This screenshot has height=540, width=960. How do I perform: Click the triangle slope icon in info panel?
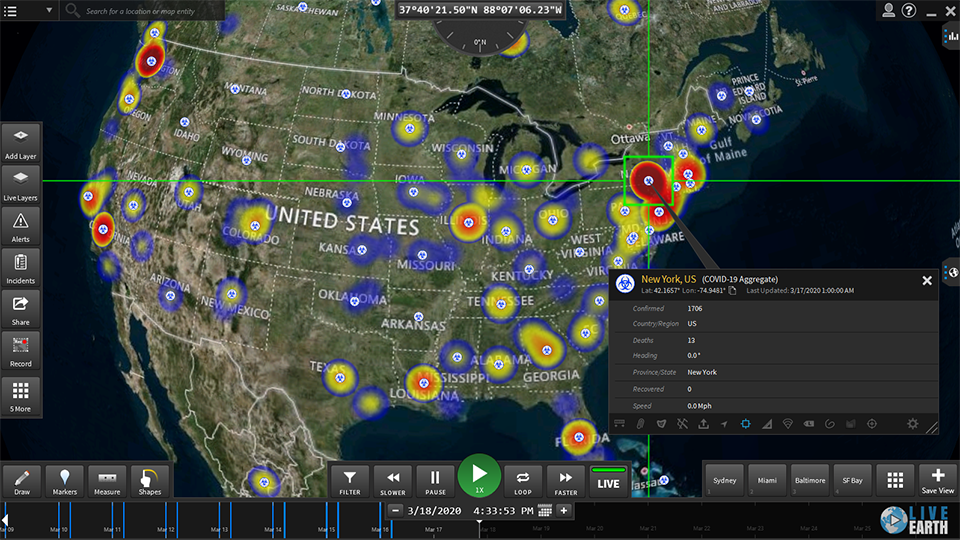click(x=767, y=424)
